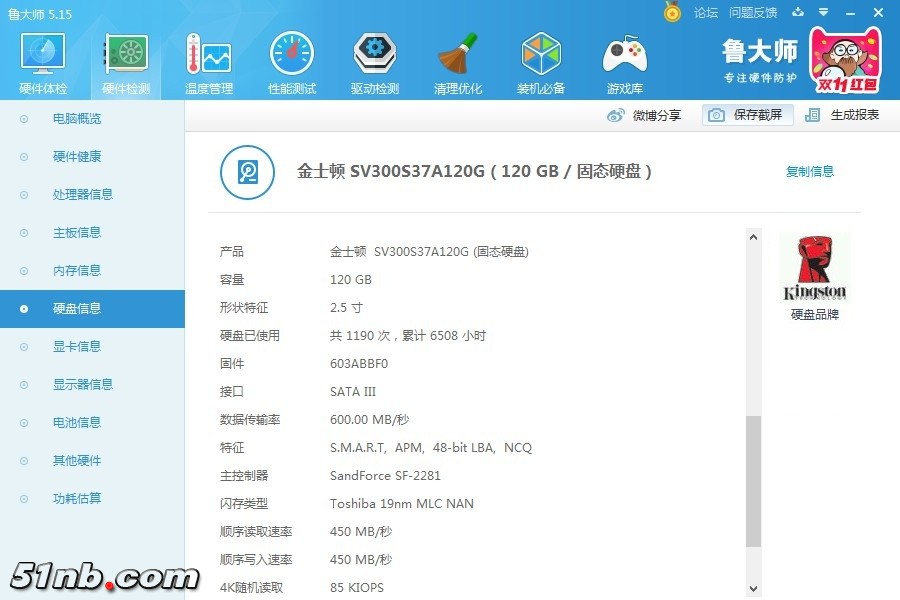Screen dimensions: 900x600
Task: Click the scrollbar down arrow
Action: (x=754, y=588)
